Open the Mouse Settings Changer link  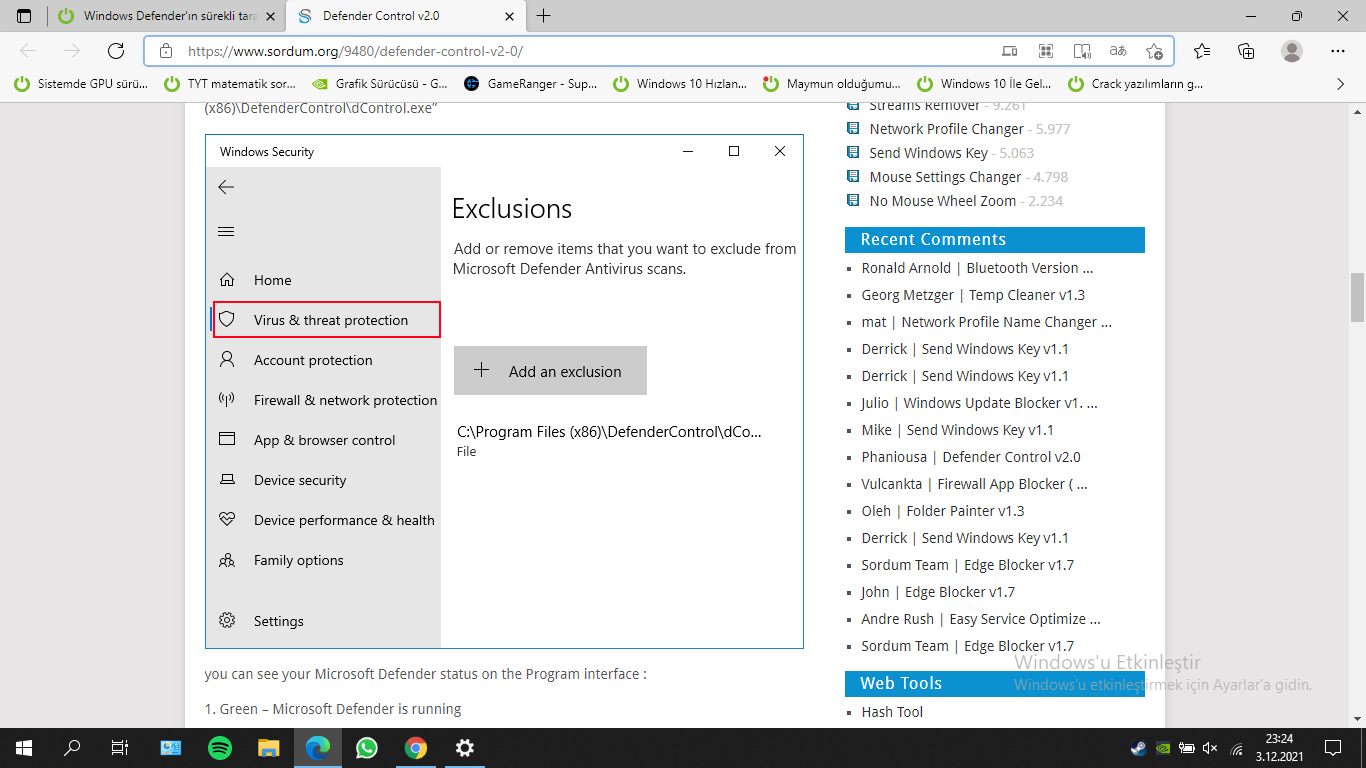(945, 177)
